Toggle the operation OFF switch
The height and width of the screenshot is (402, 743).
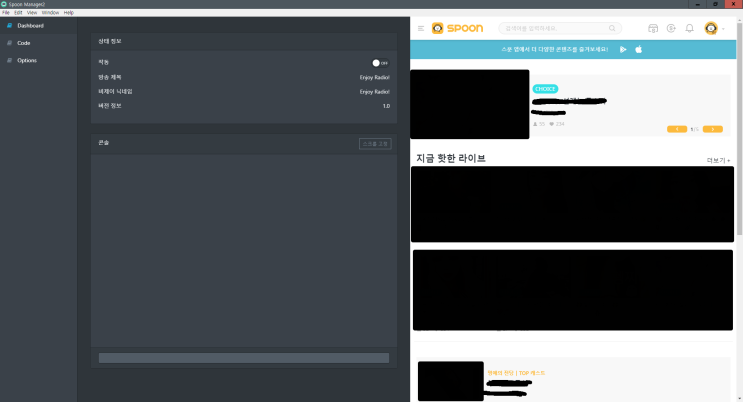click(x=380, y=63)
